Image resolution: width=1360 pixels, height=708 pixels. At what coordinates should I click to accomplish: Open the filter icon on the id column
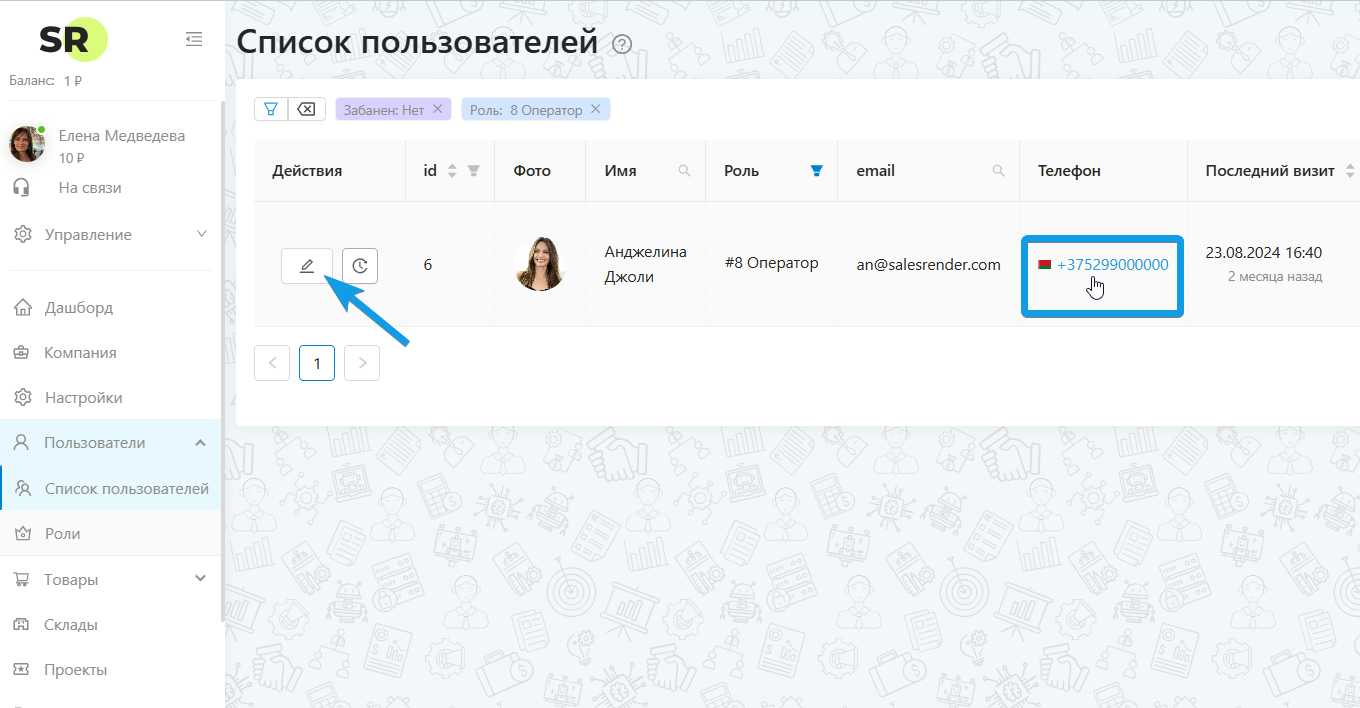(472, 170)
